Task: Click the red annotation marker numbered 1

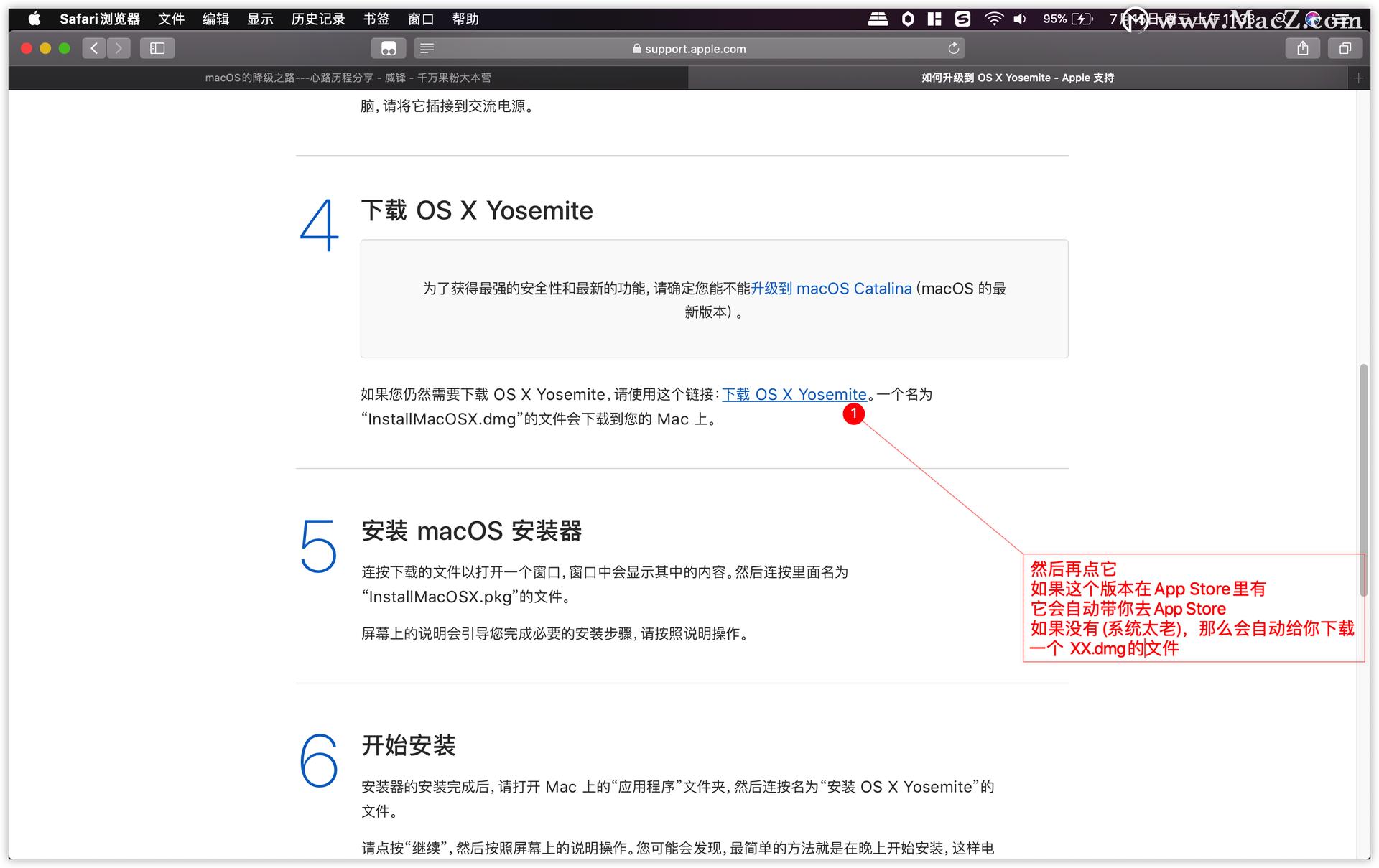Action: [x=853, y=414]
